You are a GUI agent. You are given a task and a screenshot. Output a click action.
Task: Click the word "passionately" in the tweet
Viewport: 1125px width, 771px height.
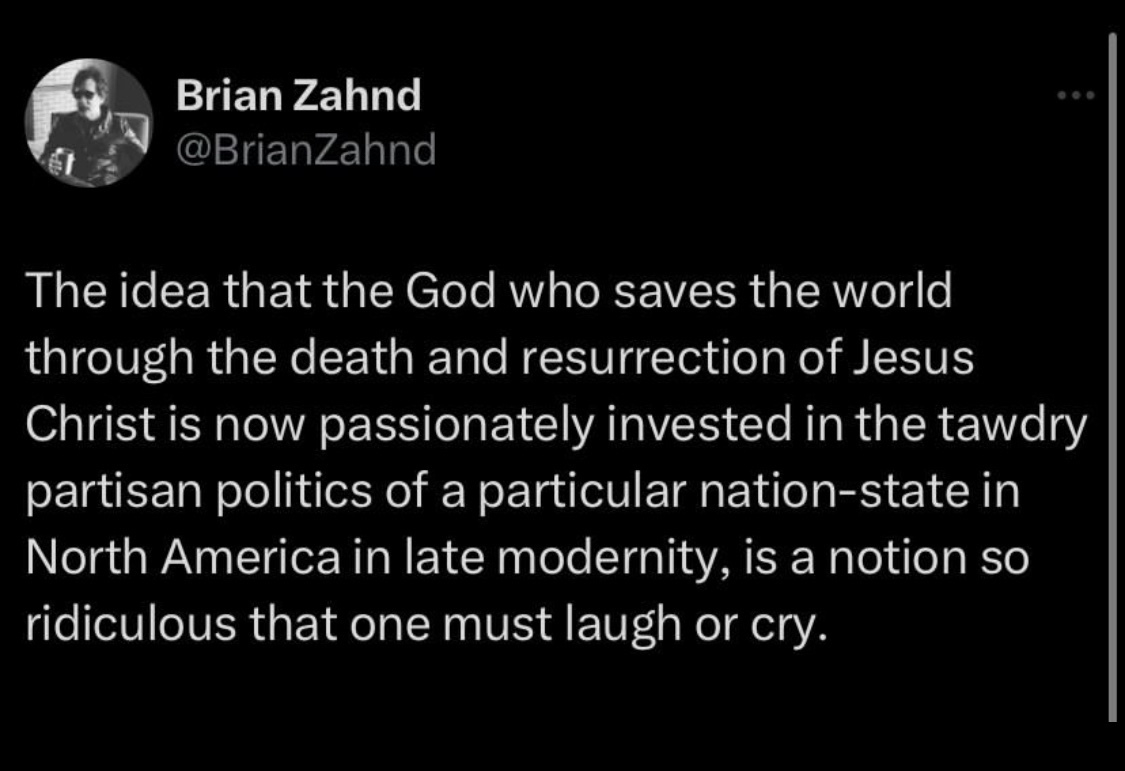tap(457, 425)
